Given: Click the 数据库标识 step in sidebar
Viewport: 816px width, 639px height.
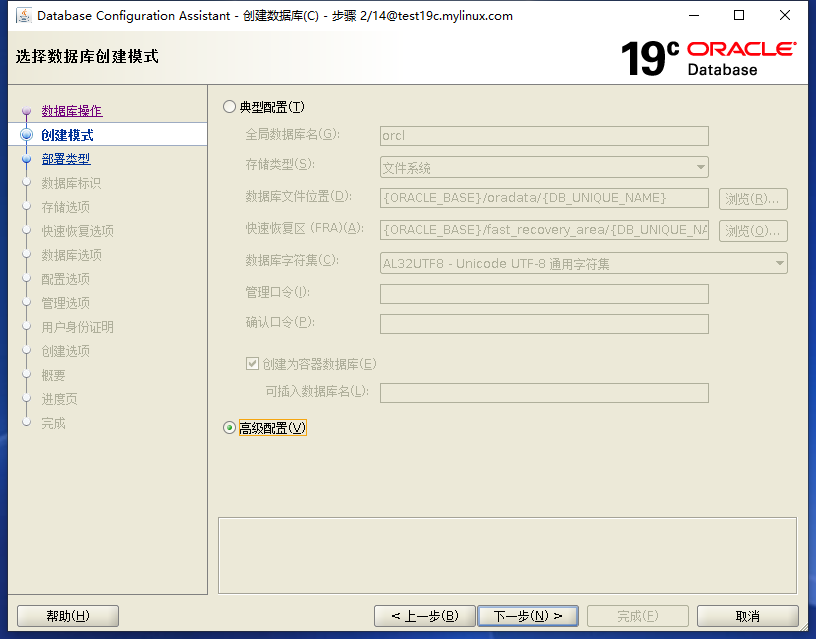Looking at the screenshot, I should pyautogui.click(x=71, y=183).
